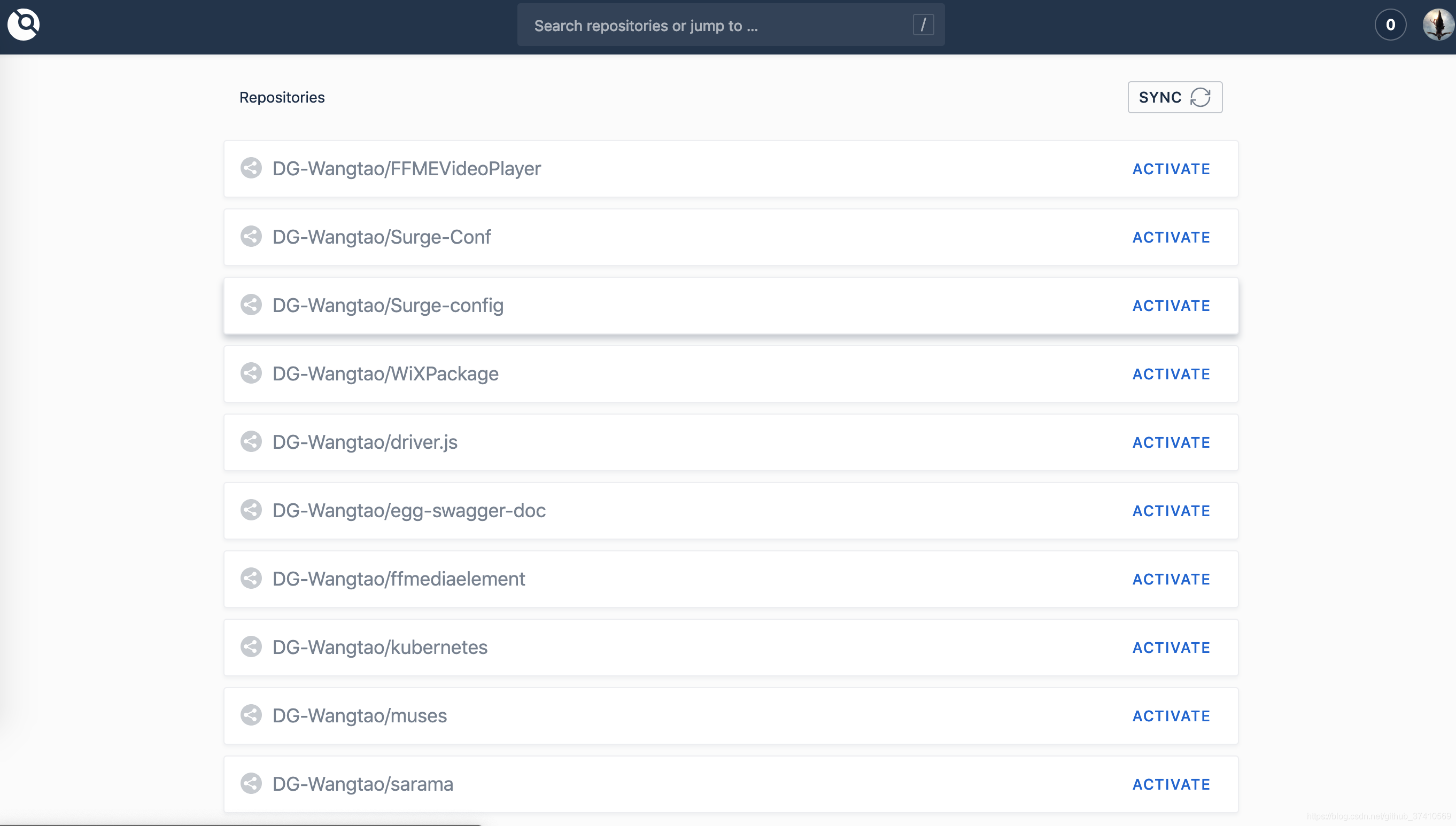Click the repo icon beside FFMEVideoPlayer
The image size is (1456, 826).
click(x=251, y=168)
